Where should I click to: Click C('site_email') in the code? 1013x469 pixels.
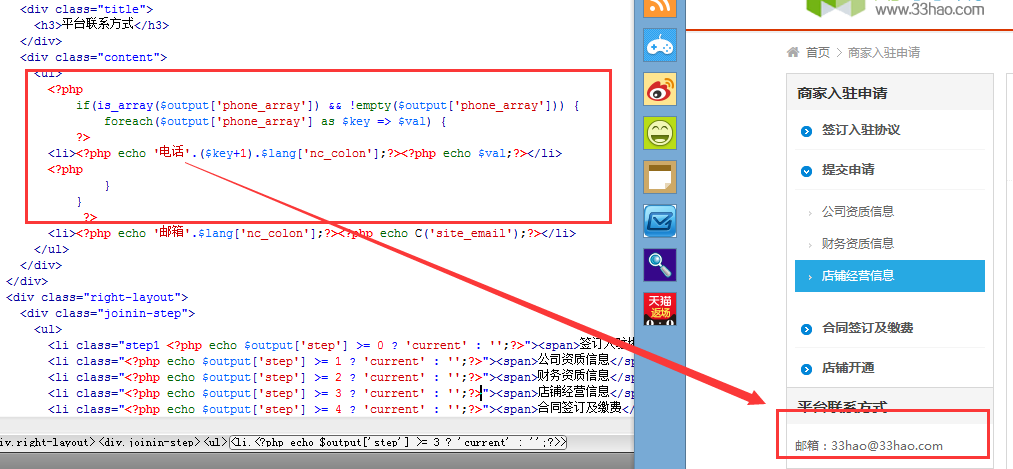pyautogui.click(x=468, y=233)
